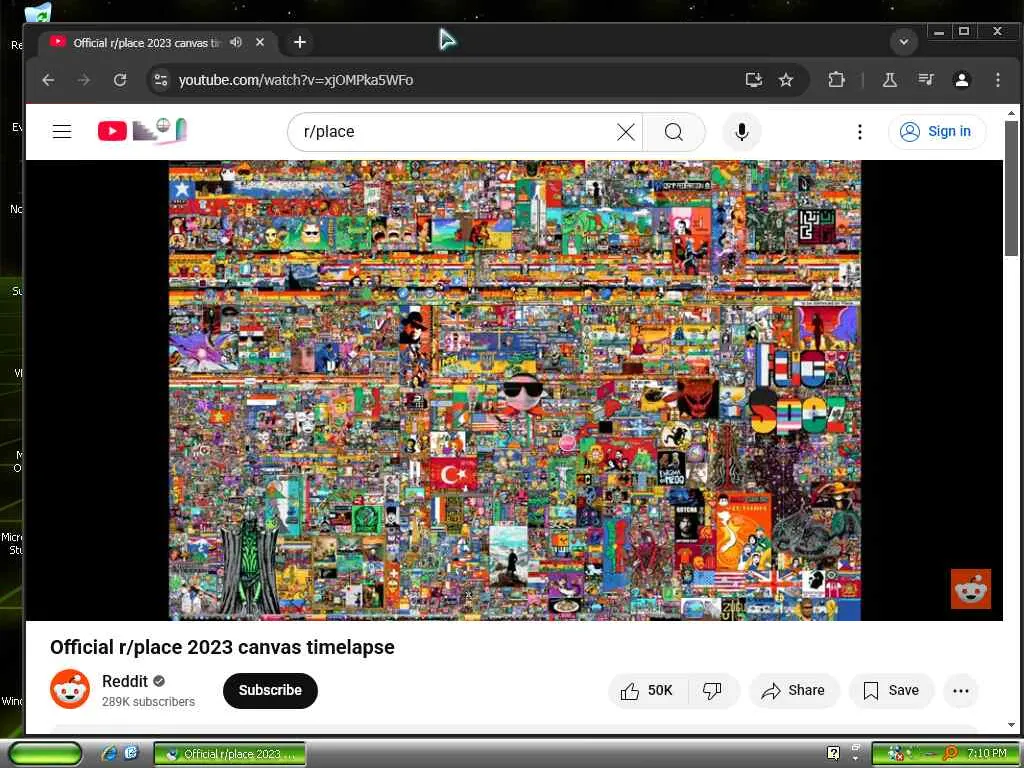Close the r/place YouTube tab

click(260, 42)
